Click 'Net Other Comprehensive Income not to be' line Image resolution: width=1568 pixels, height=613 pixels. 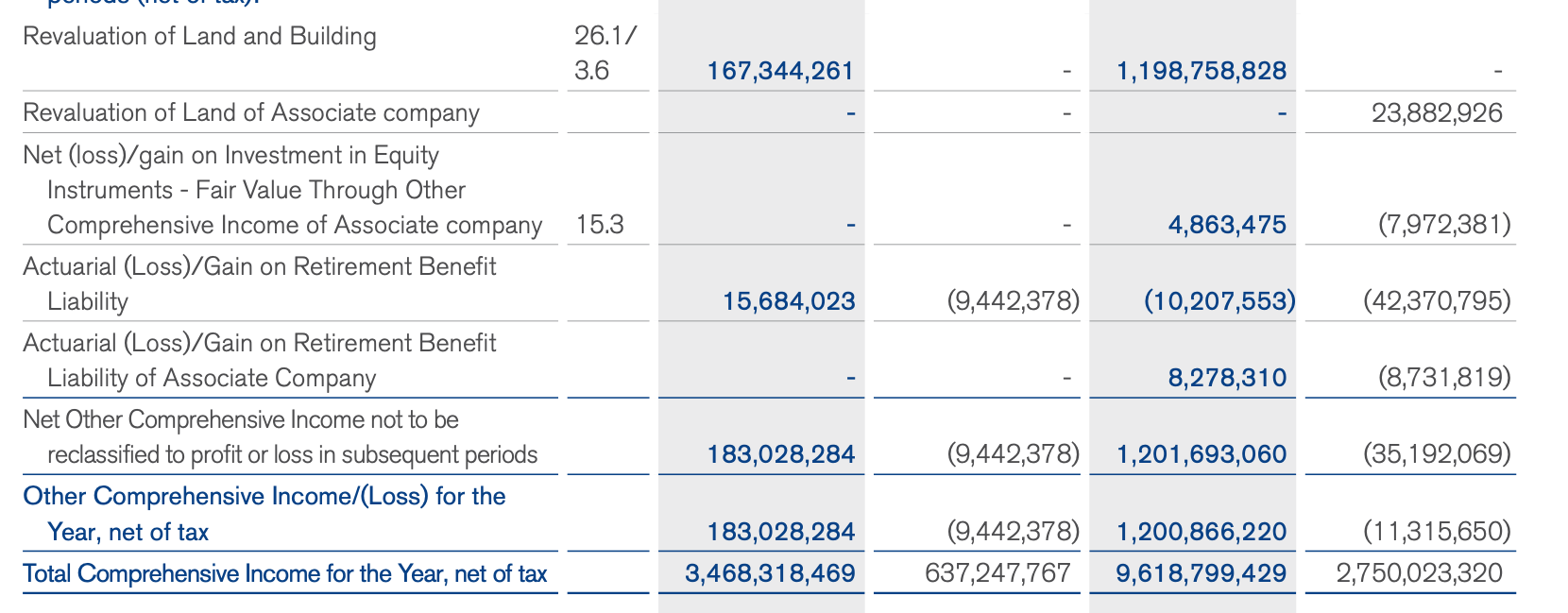click(241, 420)
